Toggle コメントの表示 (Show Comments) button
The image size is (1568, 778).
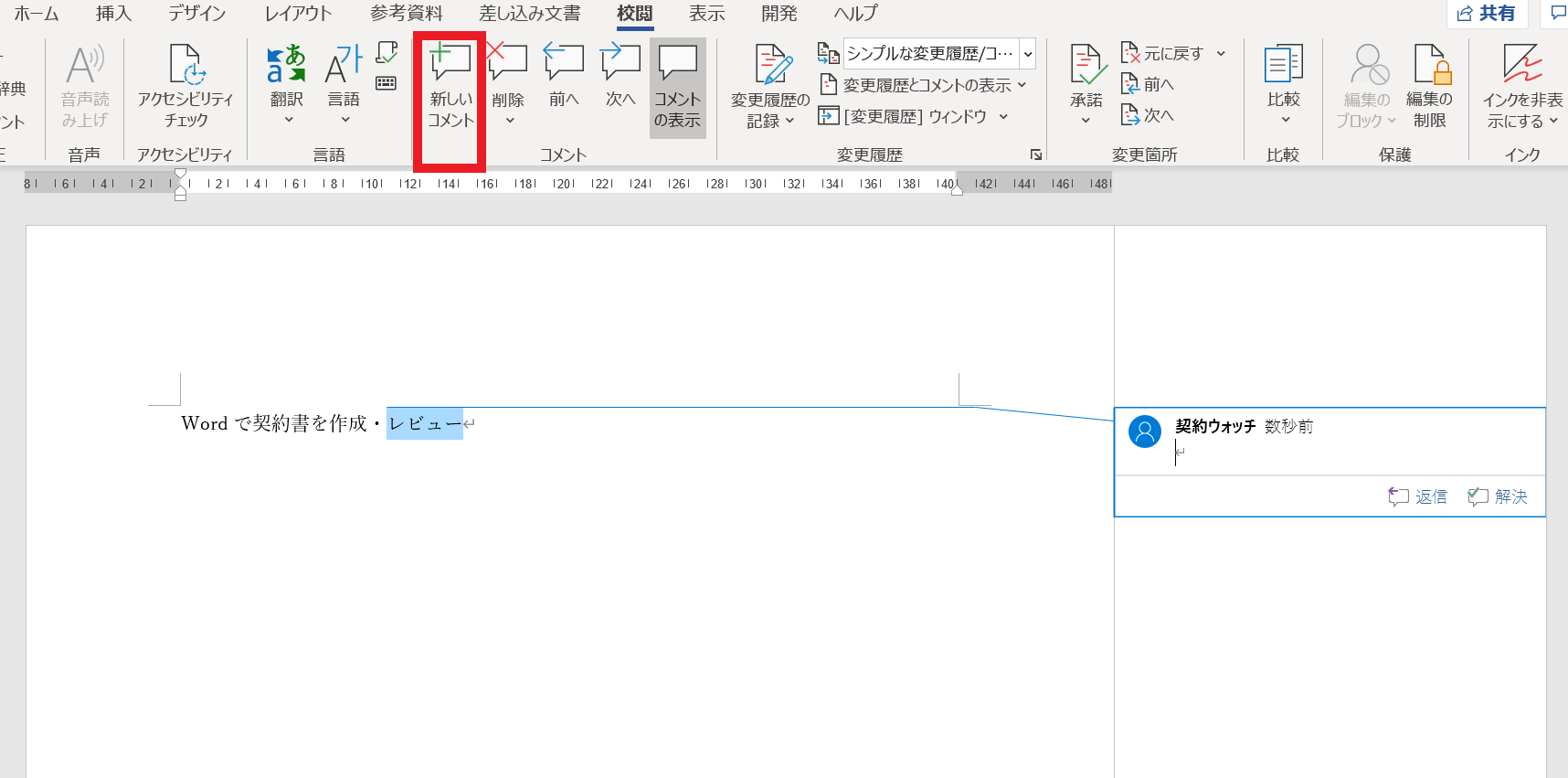point(677,87)
